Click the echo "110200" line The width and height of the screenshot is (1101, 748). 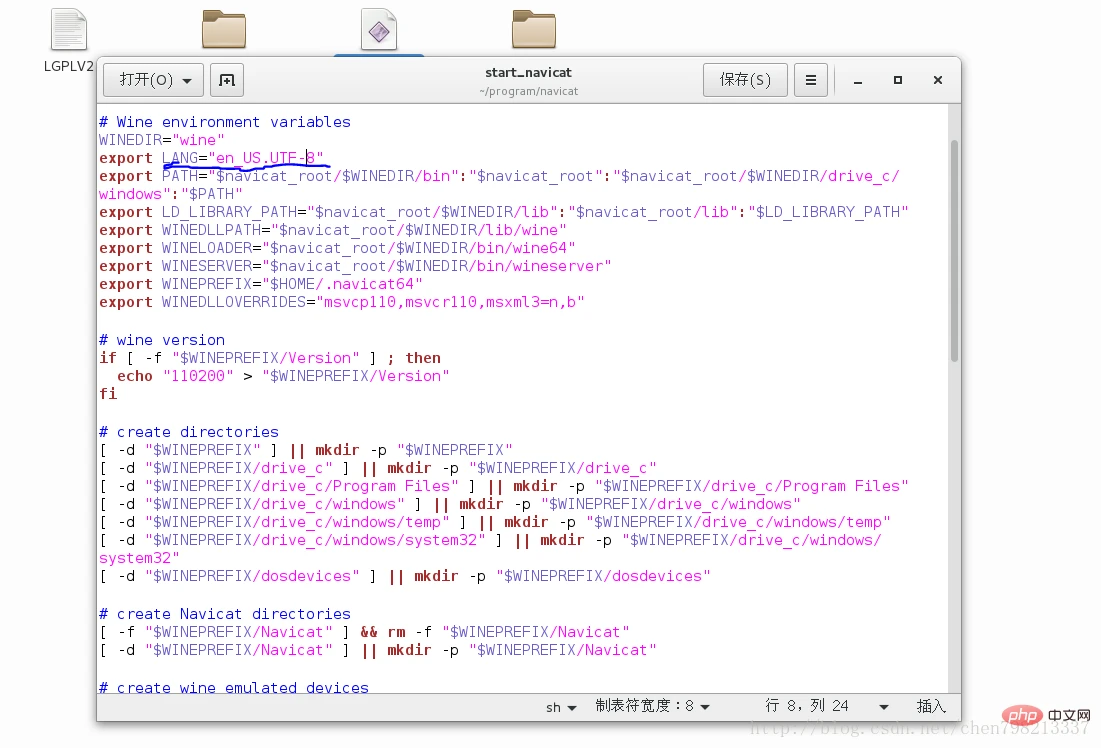[x=283, y=376]
